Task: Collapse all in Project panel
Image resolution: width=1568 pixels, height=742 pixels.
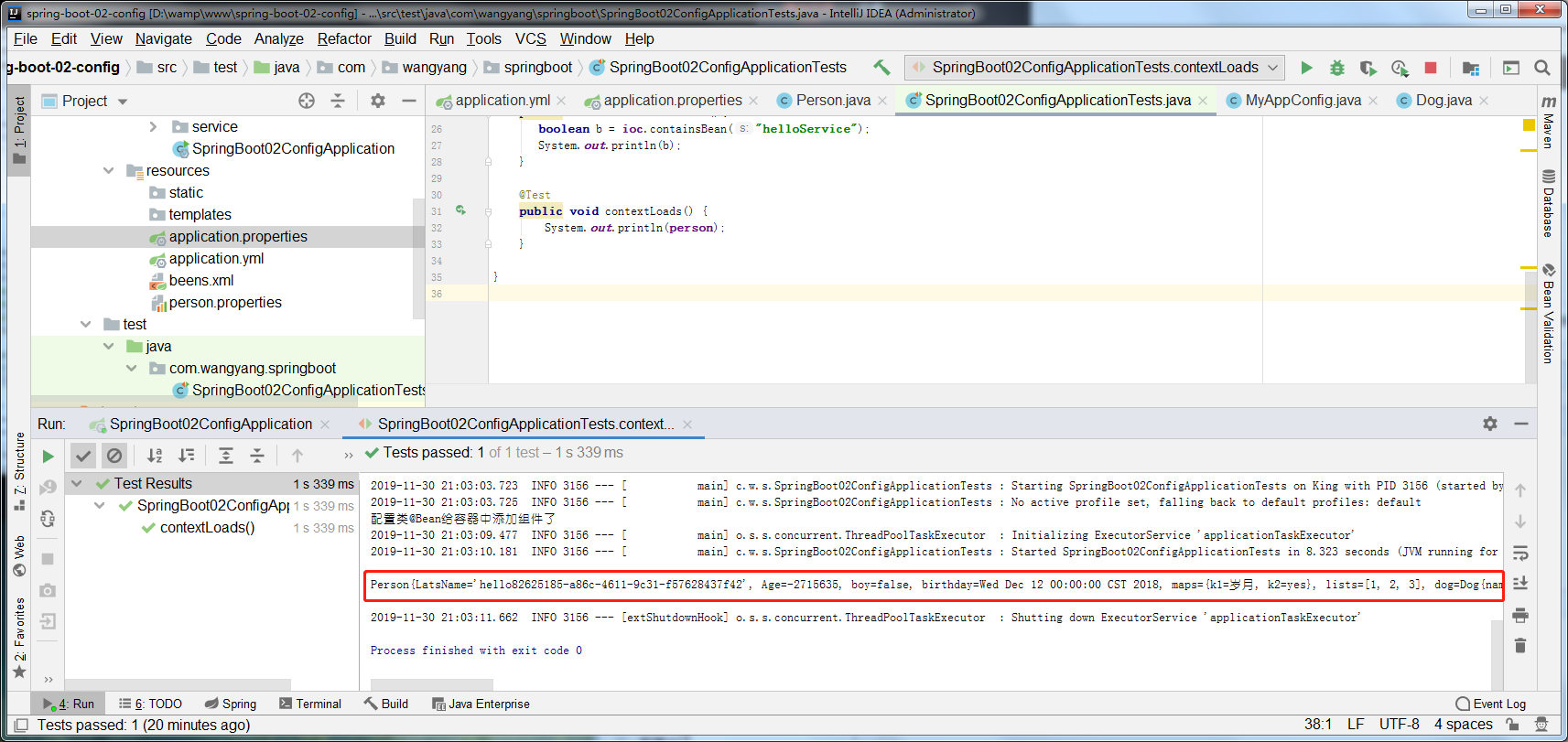Action: tap(338, 101)
